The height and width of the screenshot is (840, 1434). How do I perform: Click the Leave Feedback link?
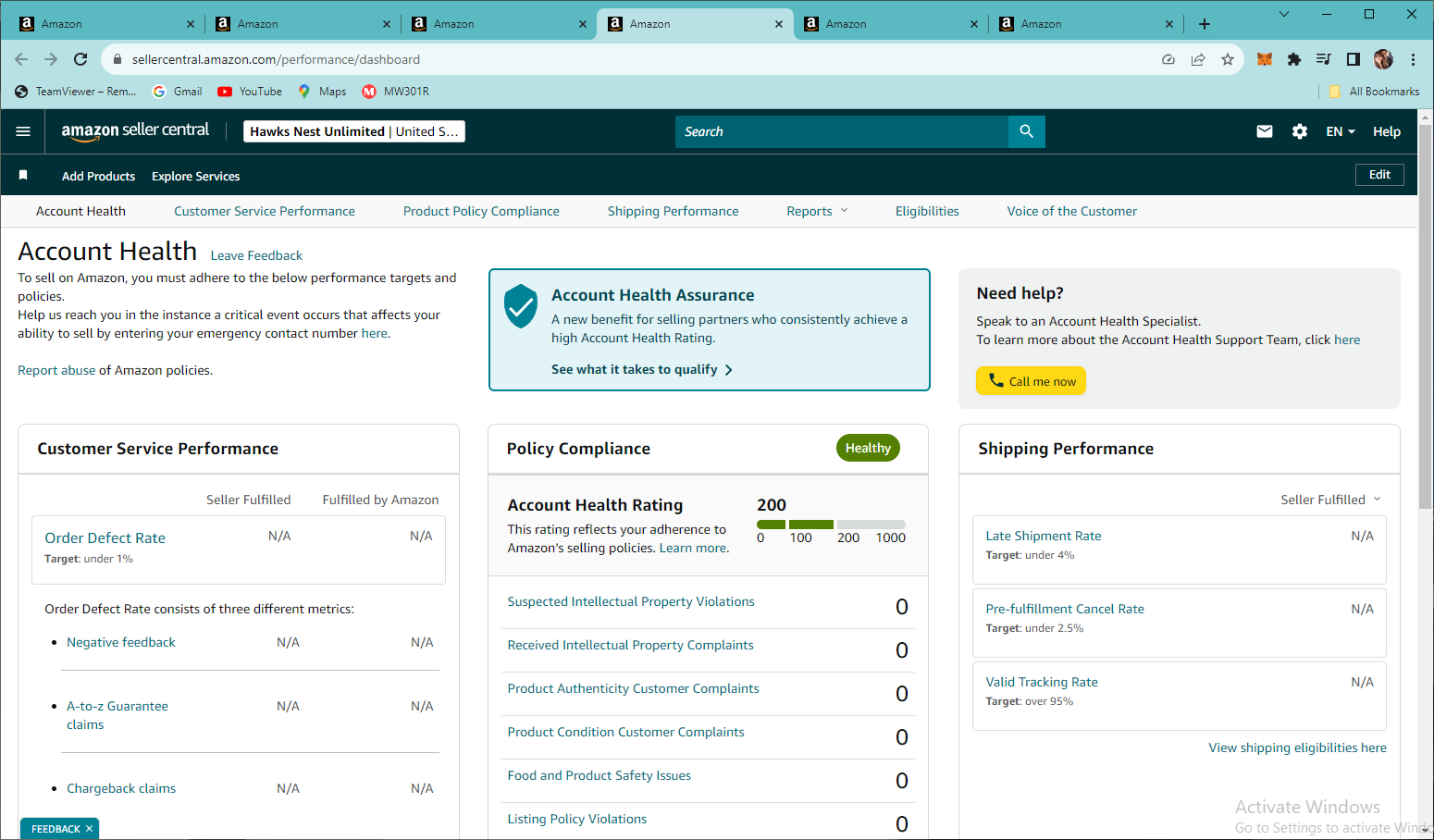256,255
